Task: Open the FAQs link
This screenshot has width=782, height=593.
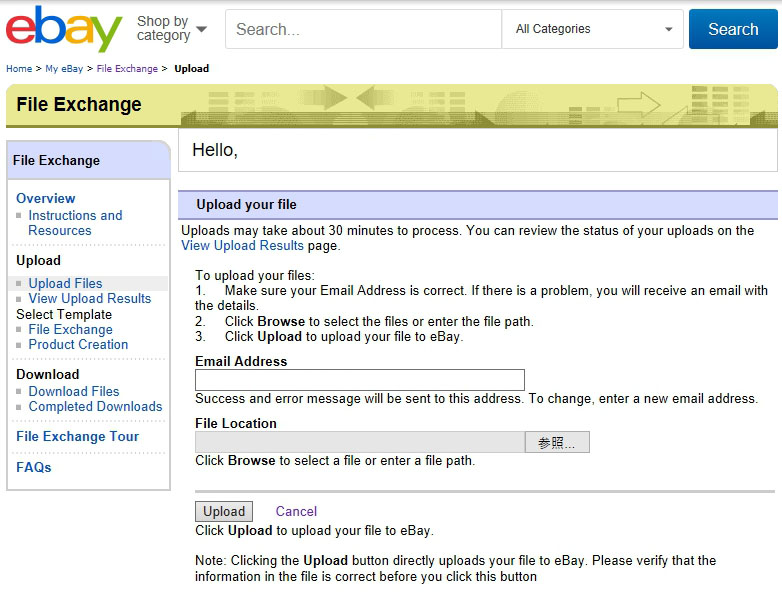Action: pos(33,467)
